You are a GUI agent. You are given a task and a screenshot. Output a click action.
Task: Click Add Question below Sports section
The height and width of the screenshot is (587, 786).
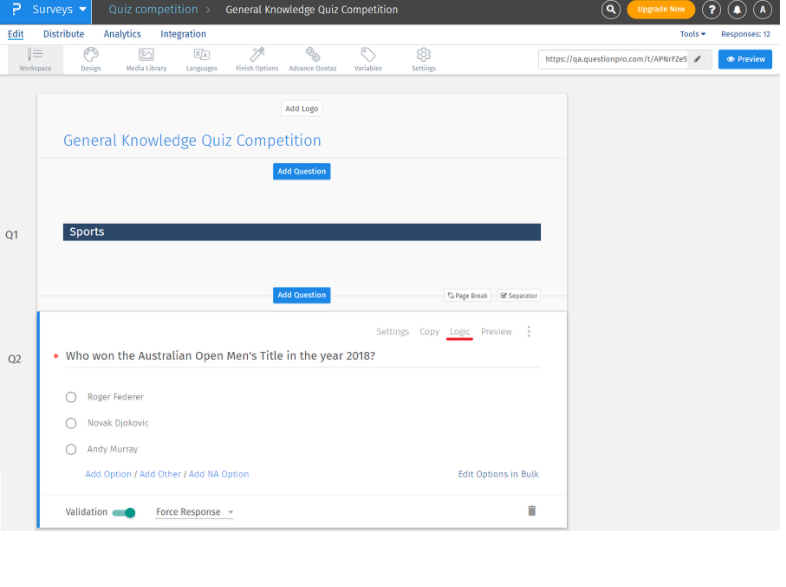[x=302, y=295]
